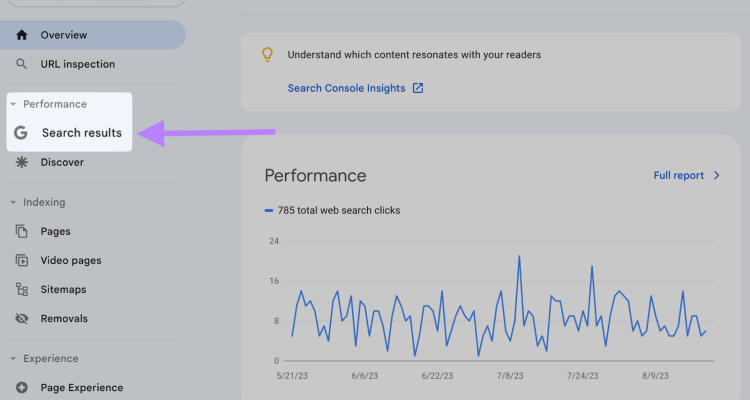Viewport: 750px width, 400px height.
Task: Click the Removals crossed-eye icon
Action: [22, 319]
